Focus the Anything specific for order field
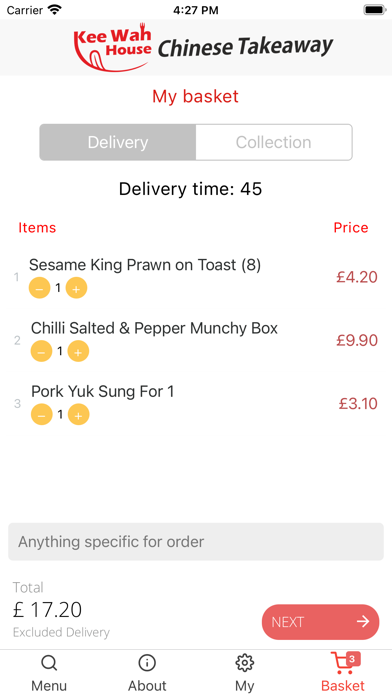392x696 pixels. [x=196, y=542]
